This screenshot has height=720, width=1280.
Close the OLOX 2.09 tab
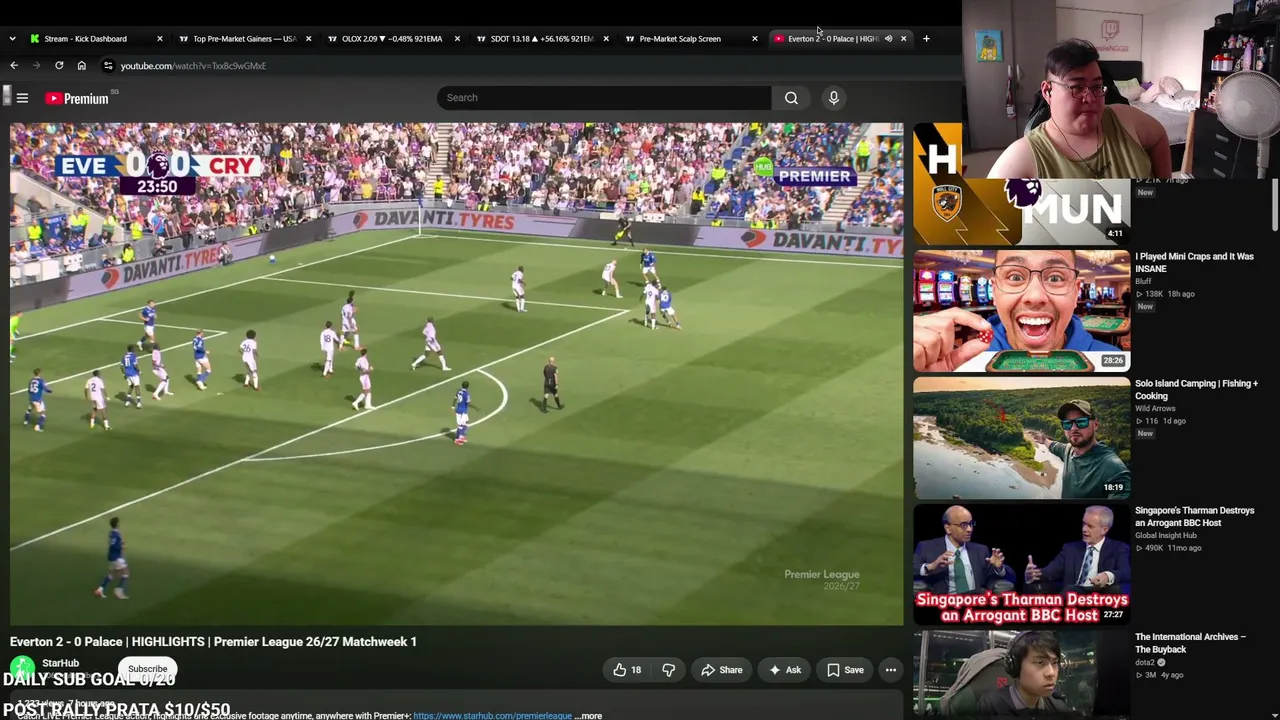(457, 39)
